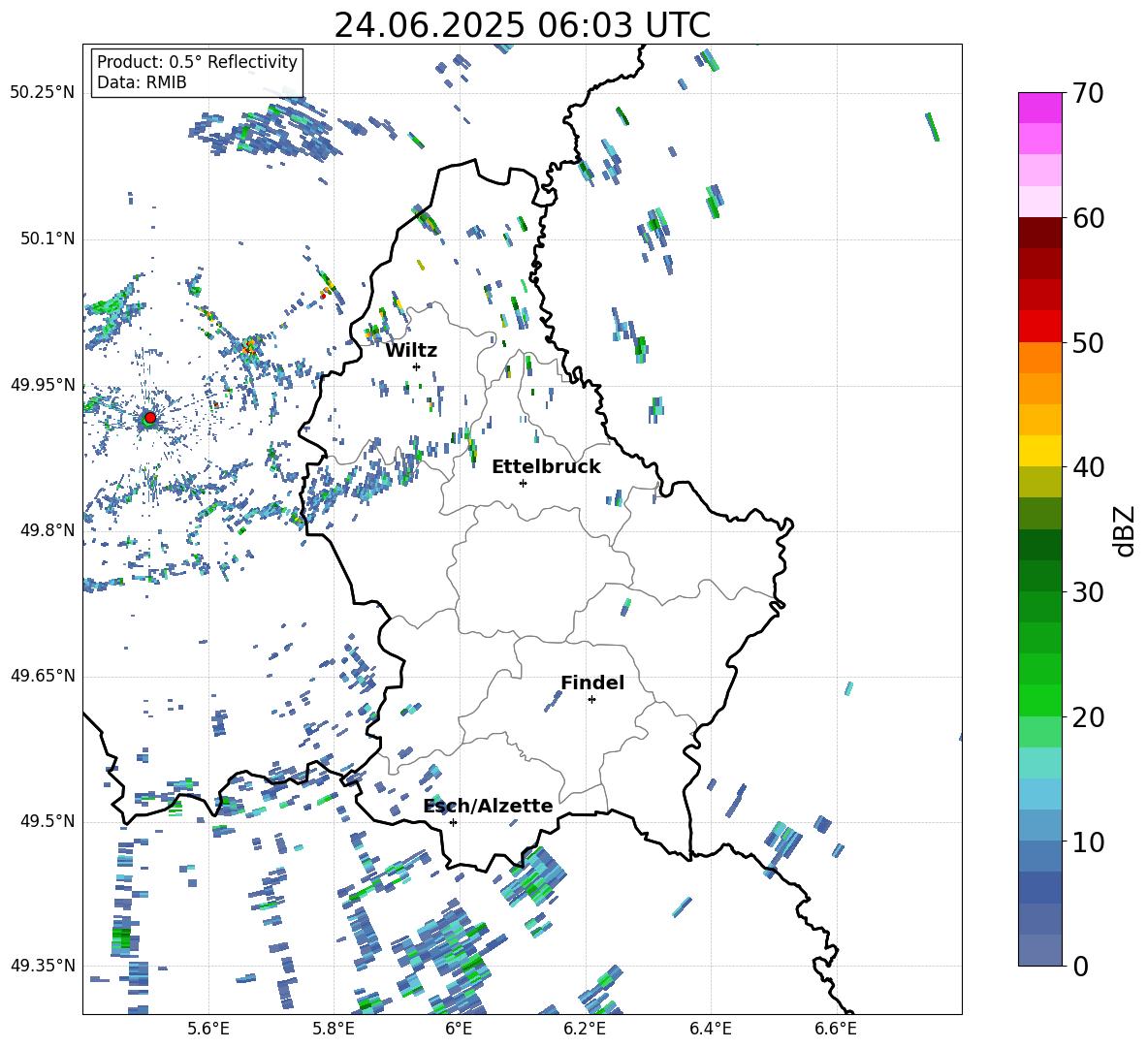Viewport: 1148px width, 1048px height.
Task: Click the timestamp title 24.06.2025 06:03 UTC
Action: [x=522, y=25]
